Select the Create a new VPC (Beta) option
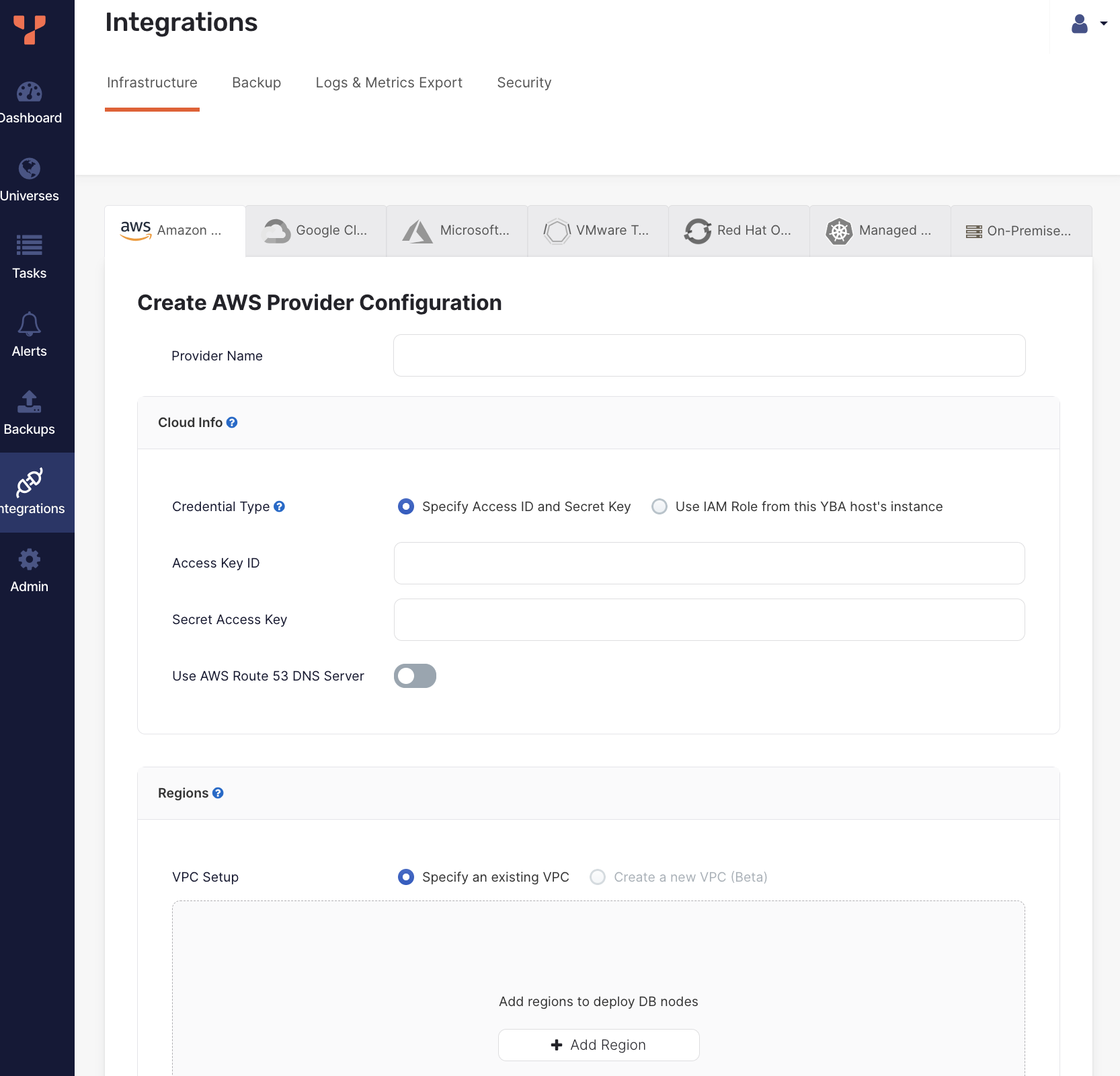 tap(597, 877)
